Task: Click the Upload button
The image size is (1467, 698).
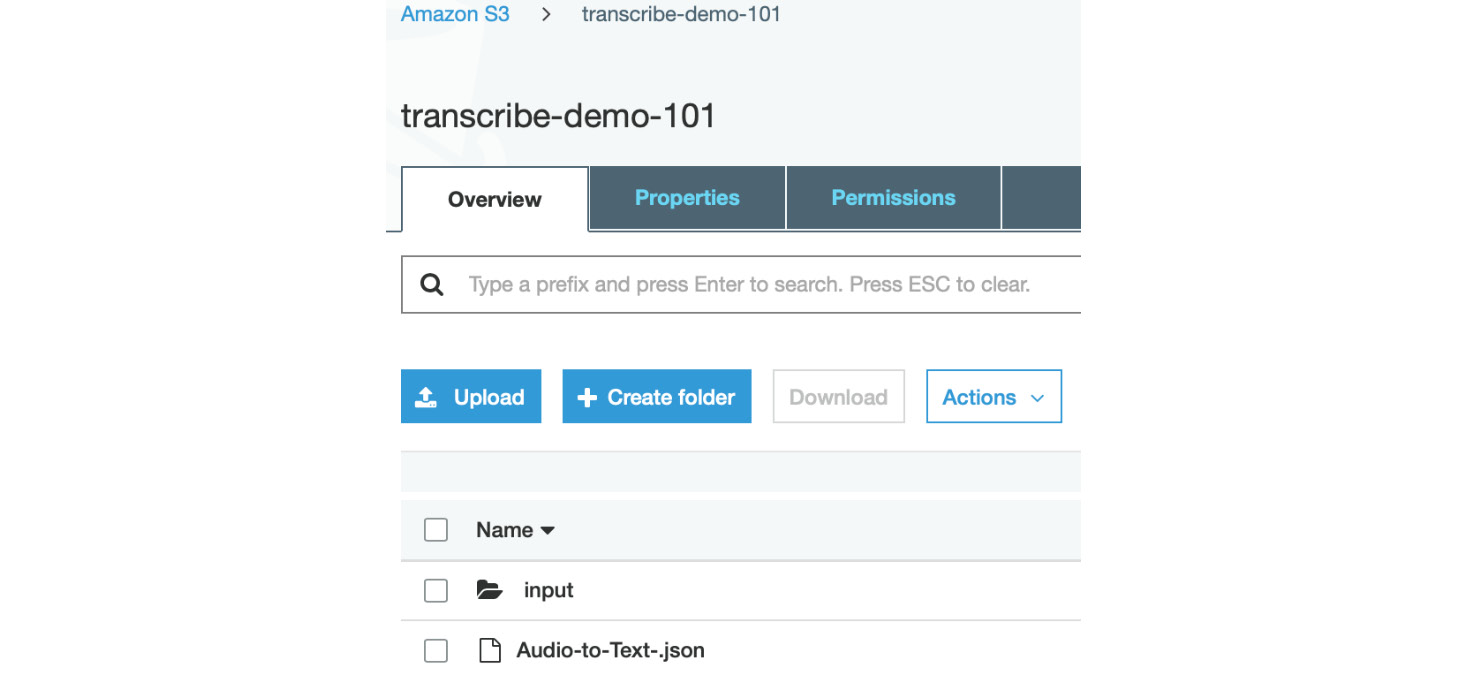Action: pos(471,397)
